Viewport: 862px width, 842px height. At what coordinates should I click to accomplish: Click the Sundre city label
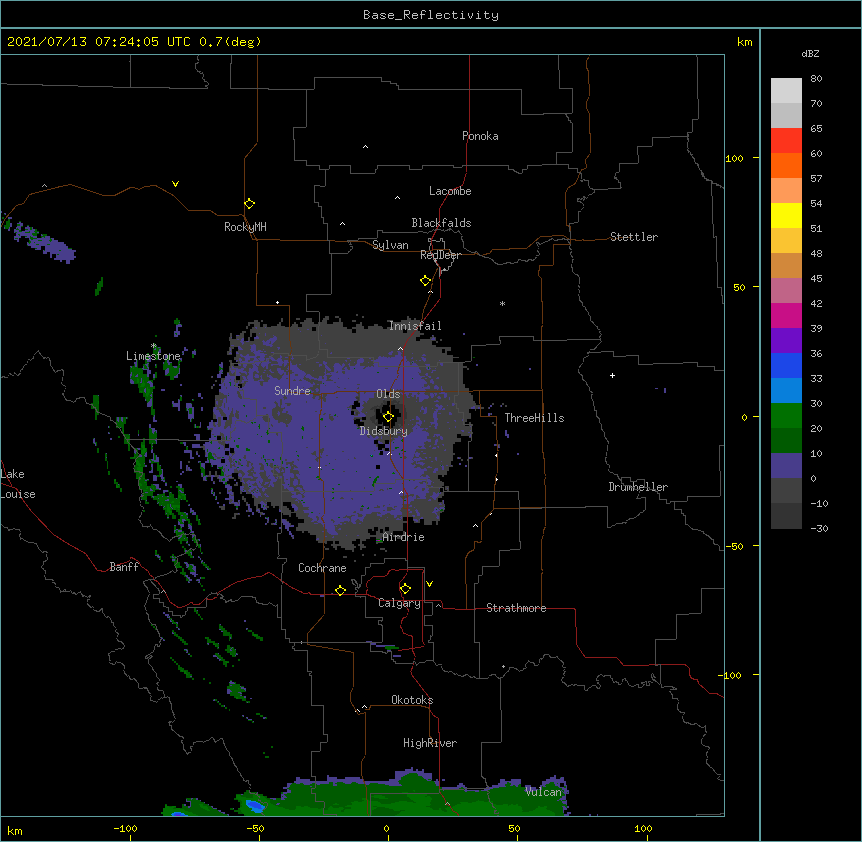292,391
